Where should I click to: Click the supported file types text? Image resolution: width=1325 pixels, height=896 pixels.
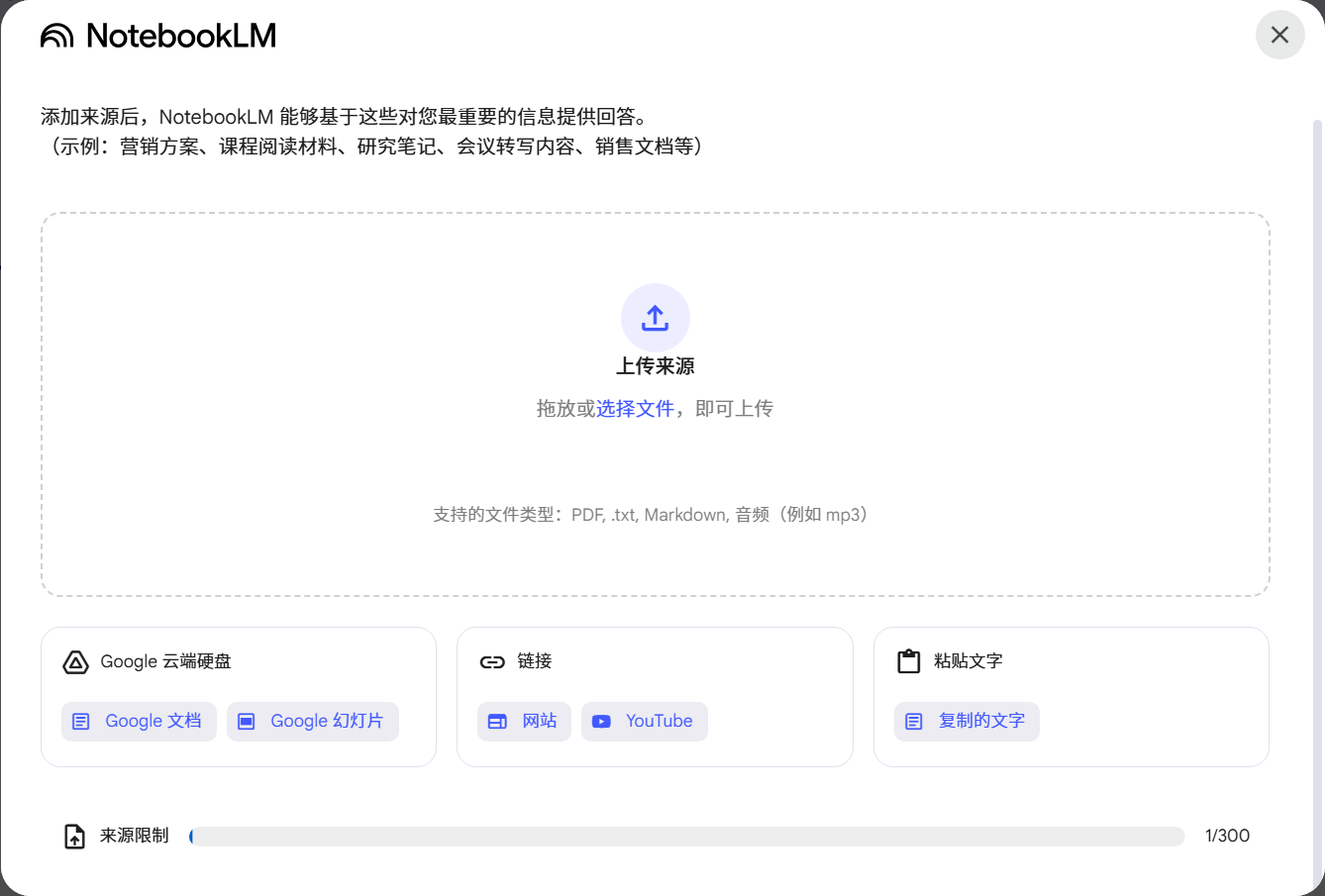[x=655, y=515]
